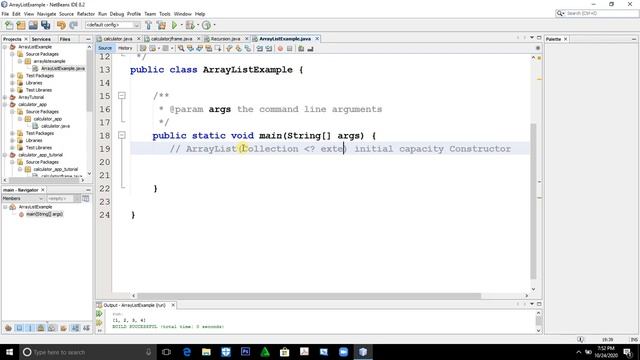Open the Members dropdown in Navigator
The width and height of the screenshot is (640, 360).
click(x=23, y=199)
